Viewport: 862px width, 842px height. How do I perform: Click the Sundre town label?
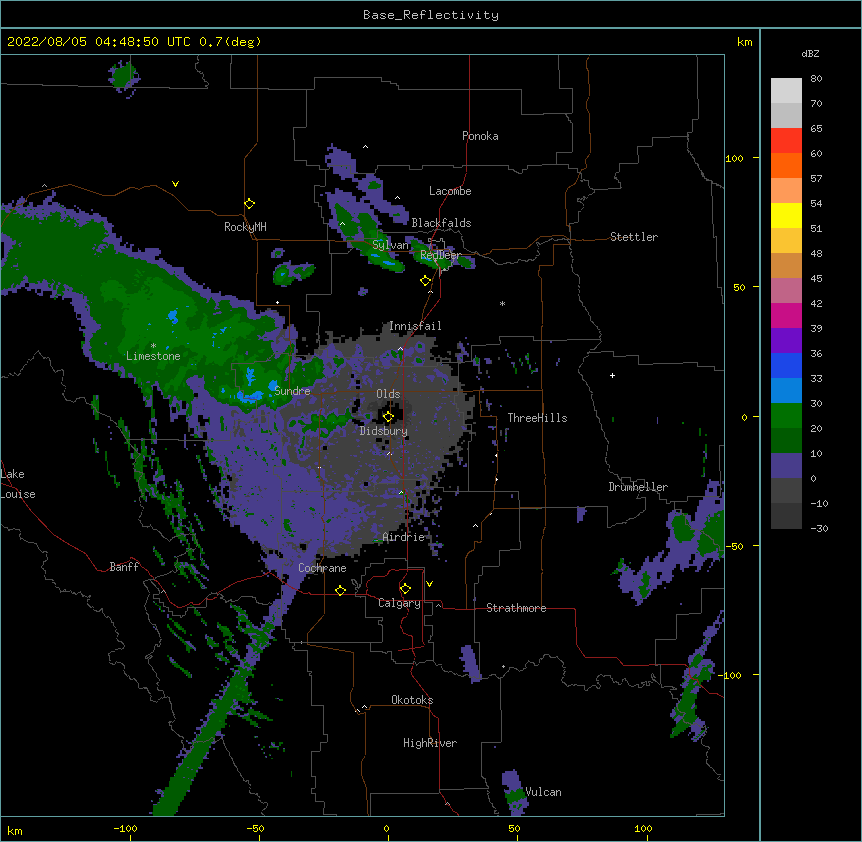[292, 391]
